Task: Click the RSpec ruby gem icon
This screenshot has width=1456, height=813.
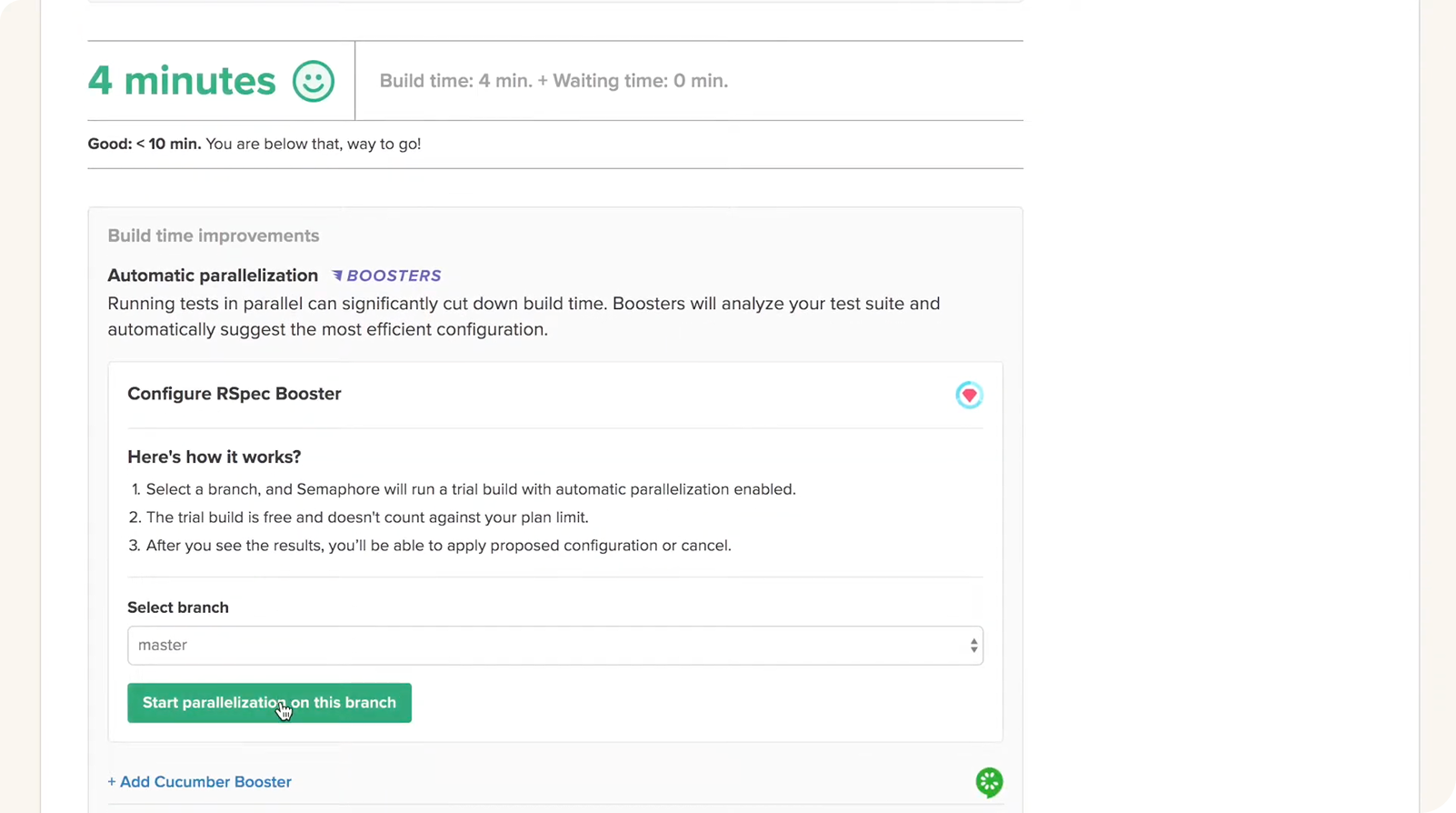Action: pos(969,395)
